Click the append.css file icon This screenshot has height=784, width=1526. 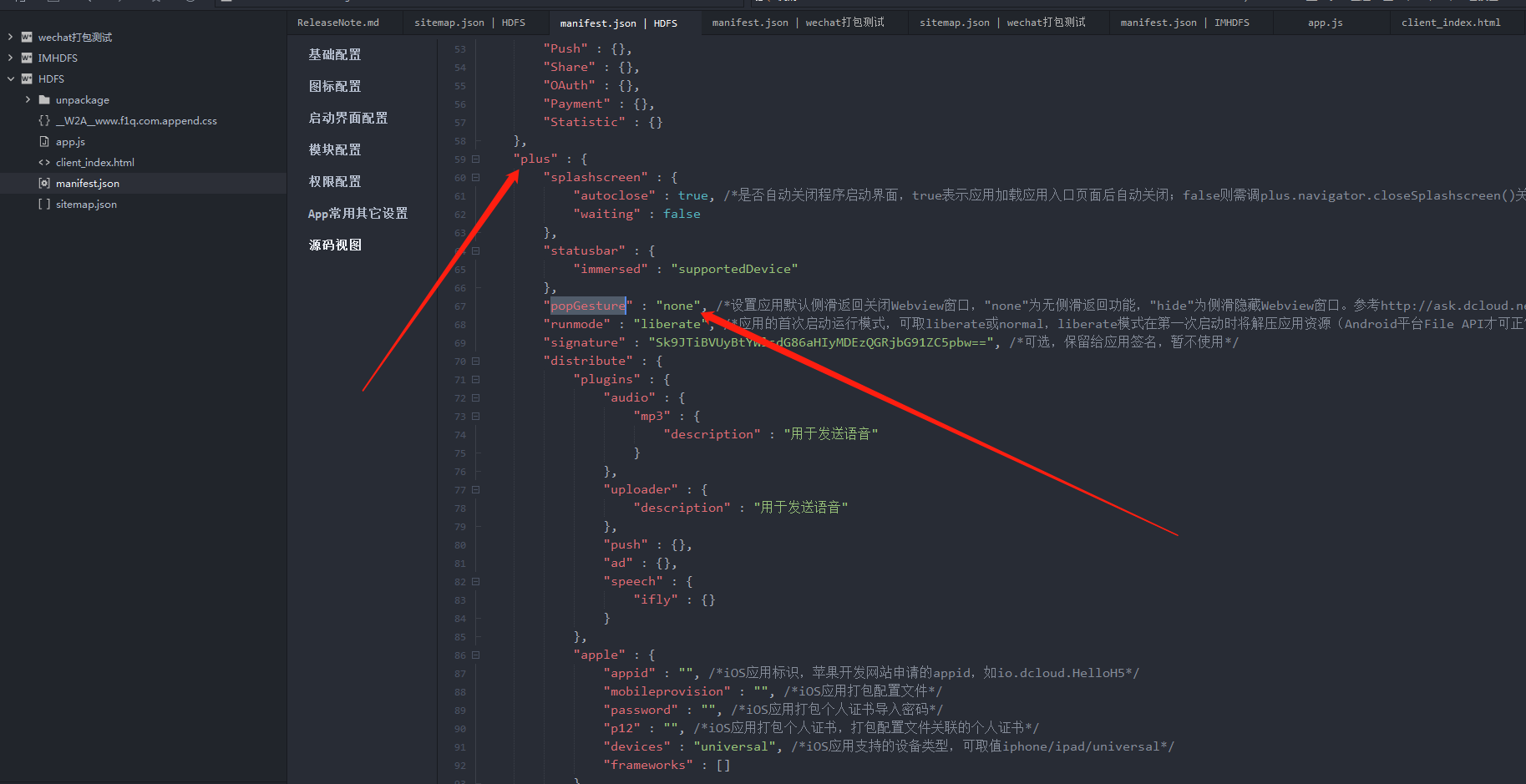click(x=44, y=121)
